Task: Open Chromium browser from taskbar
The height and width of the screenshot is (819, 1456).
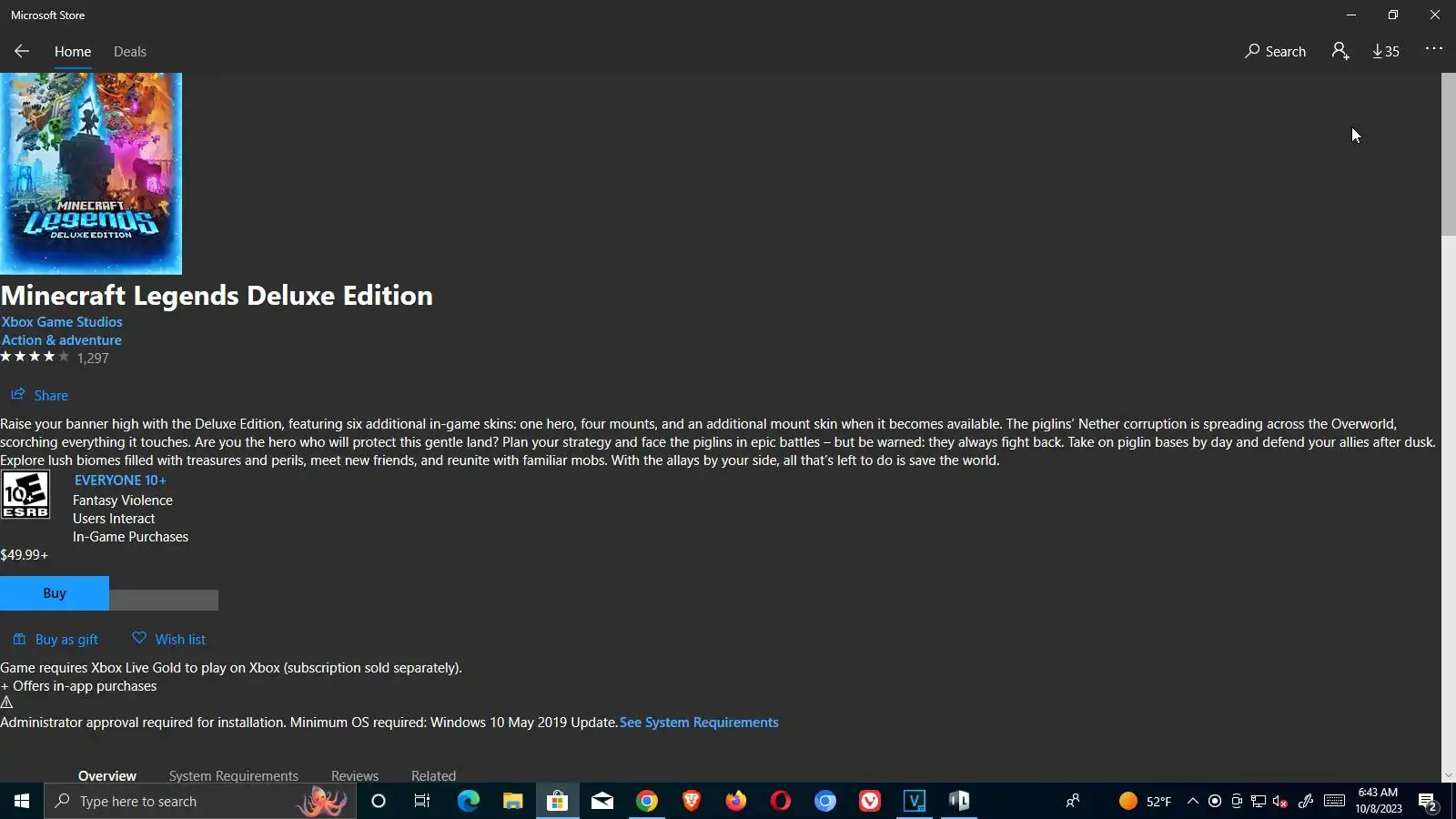Action: tap(824, 801)
